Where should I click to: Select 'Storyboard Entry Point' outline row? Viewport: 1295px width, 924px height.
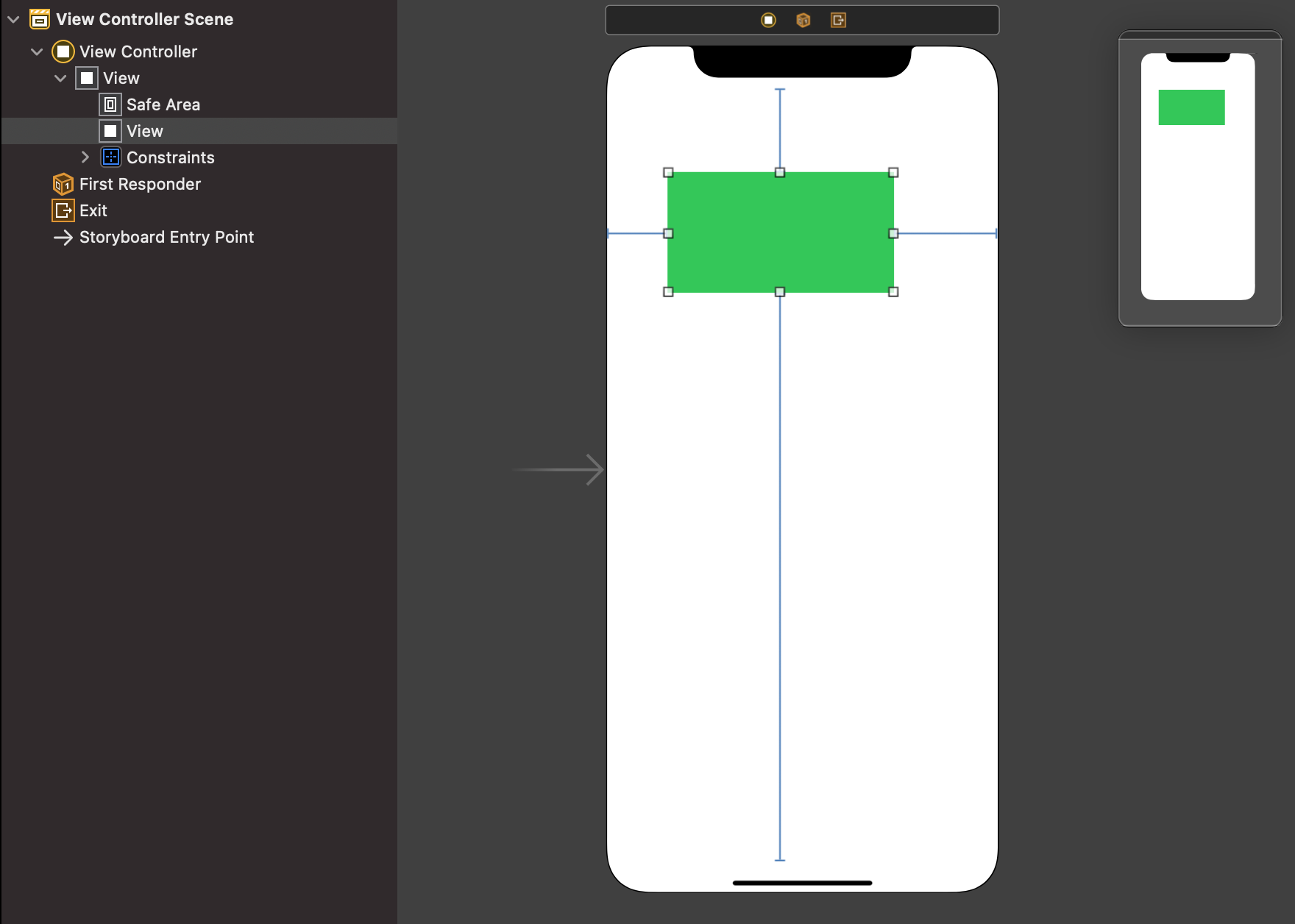199,237
